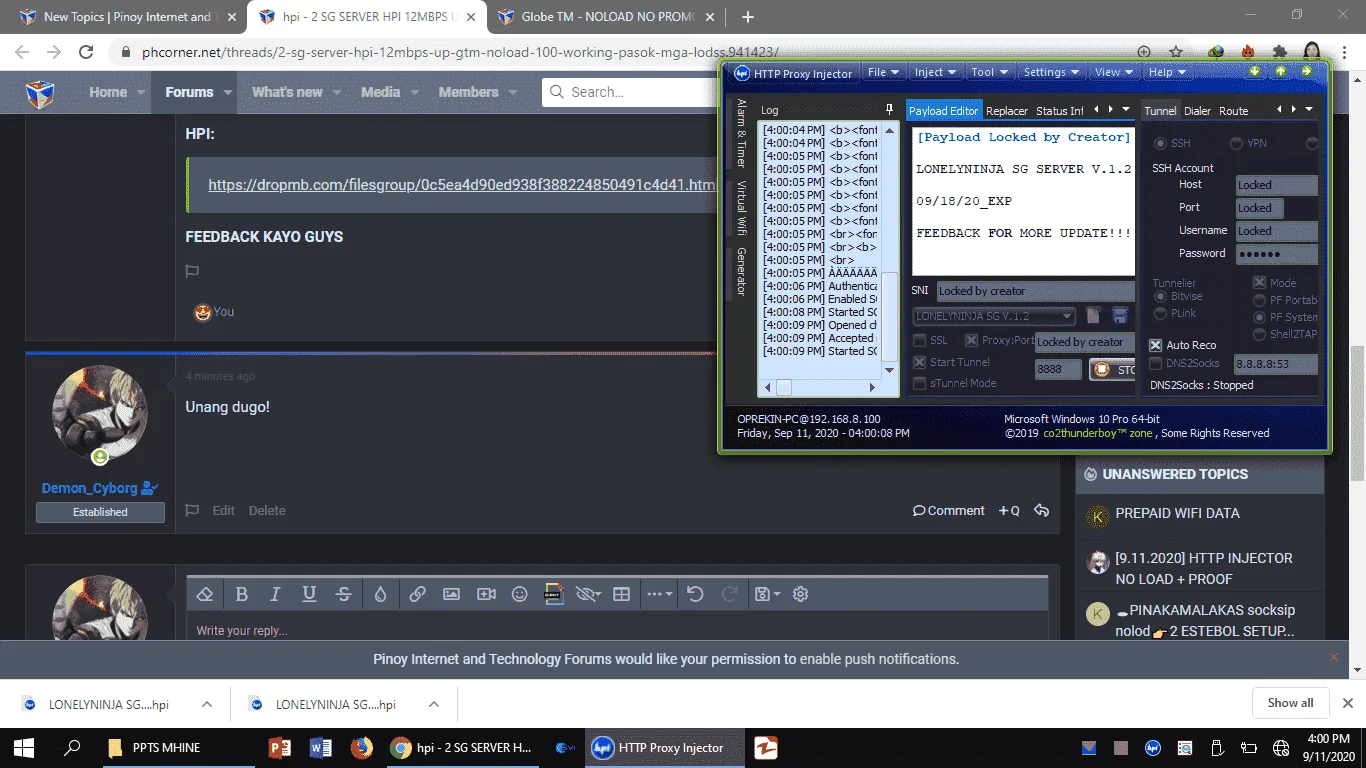Open the text color droplet tool

coord(380,594)
